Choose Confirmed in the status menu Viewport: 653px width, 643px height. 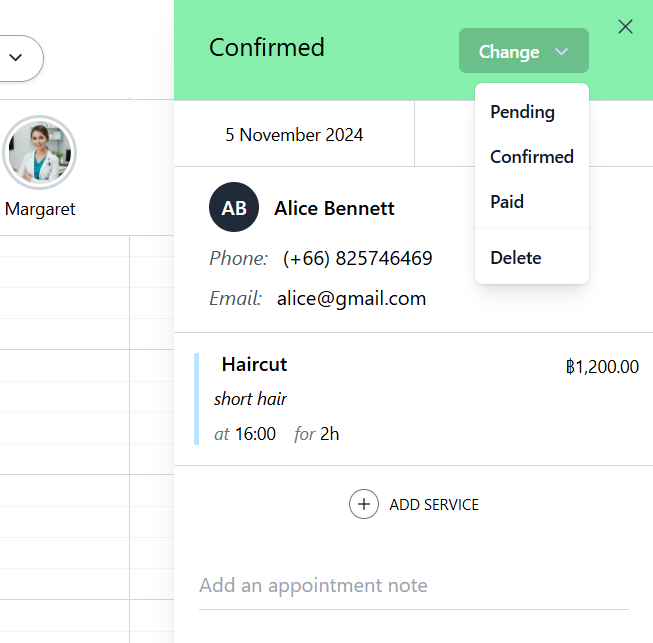531,157
